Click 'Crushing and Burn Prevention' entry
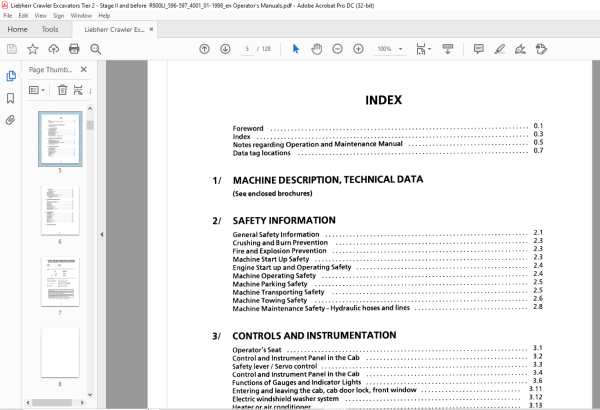The image size is (600, 410). (x=280, y=243)
